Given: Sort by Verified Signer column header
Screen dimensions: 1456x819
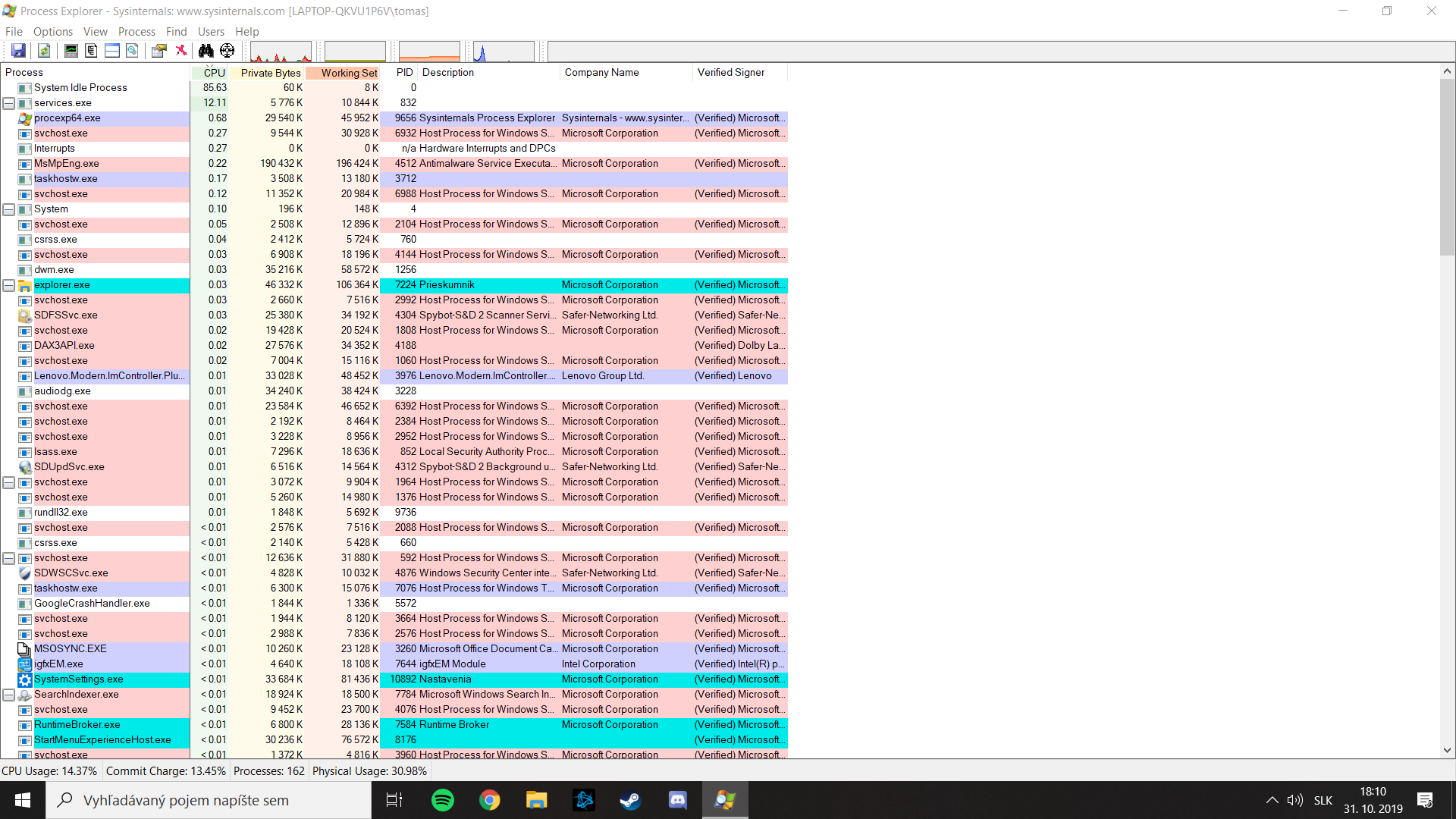Looking at the screenshot, I should (740, 73).
